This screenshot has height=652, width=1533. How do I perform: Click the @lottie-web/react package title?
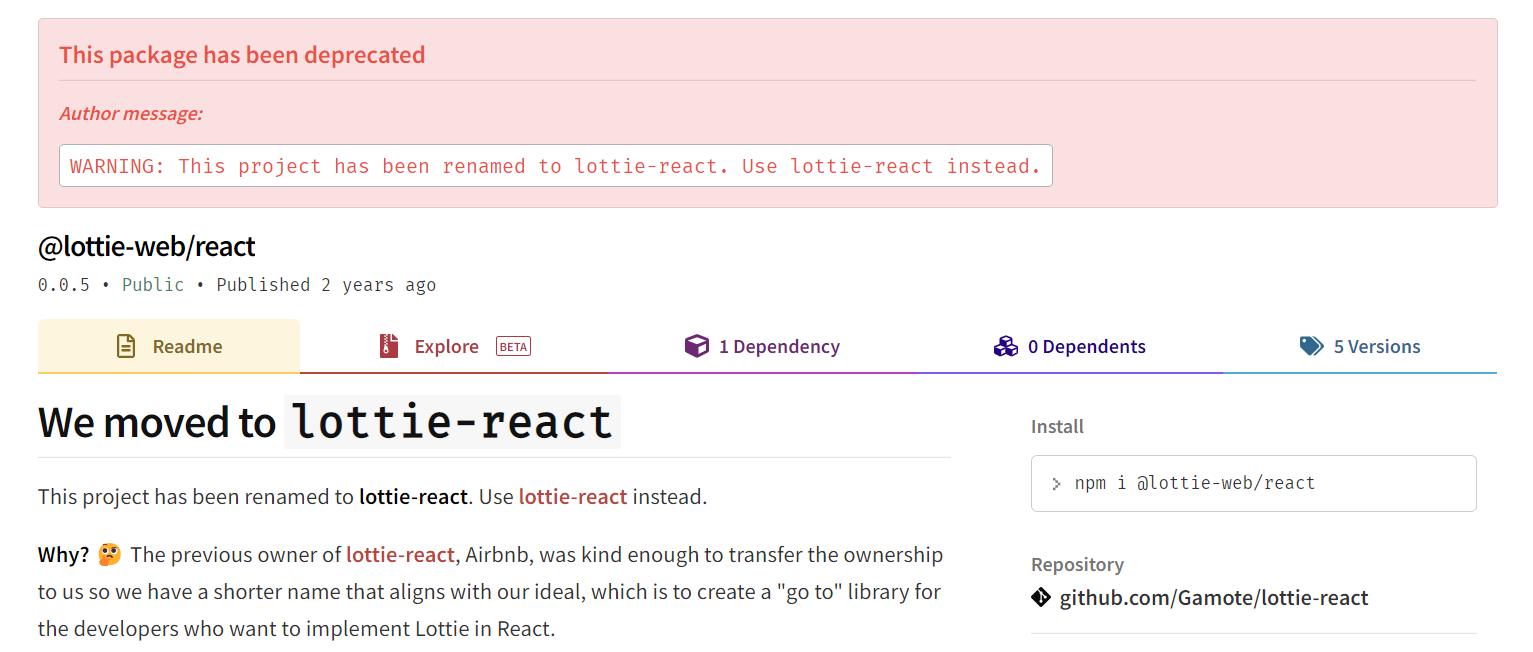(147, 246)
